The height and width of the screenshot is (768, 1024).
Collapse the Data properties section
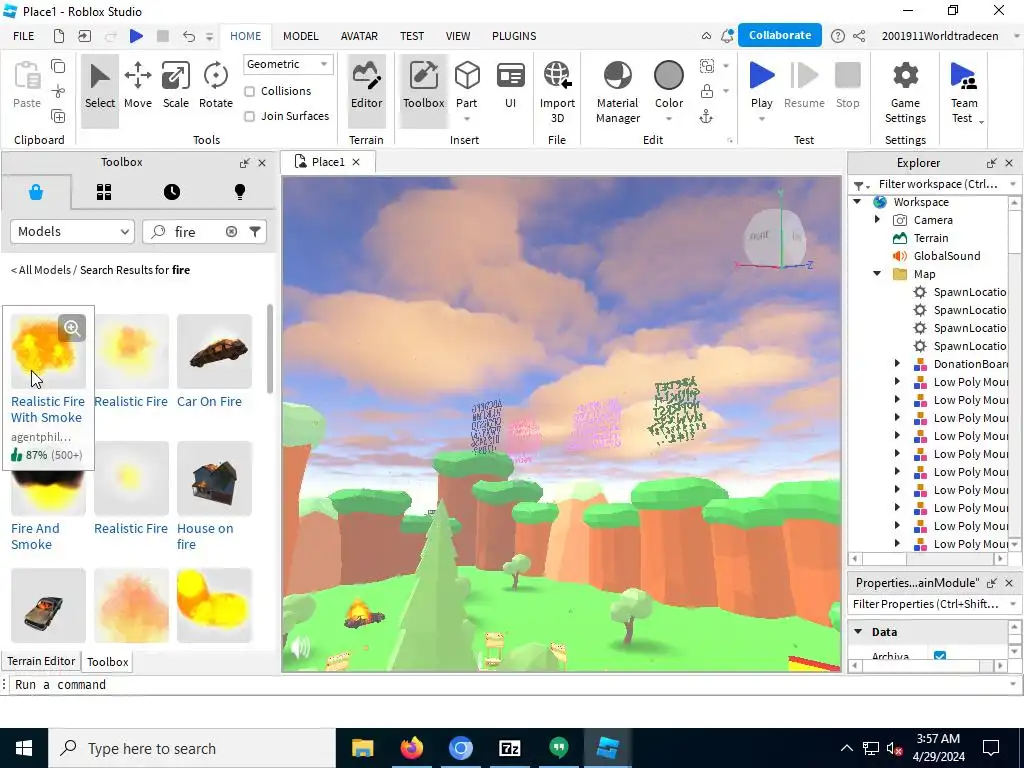858,632
